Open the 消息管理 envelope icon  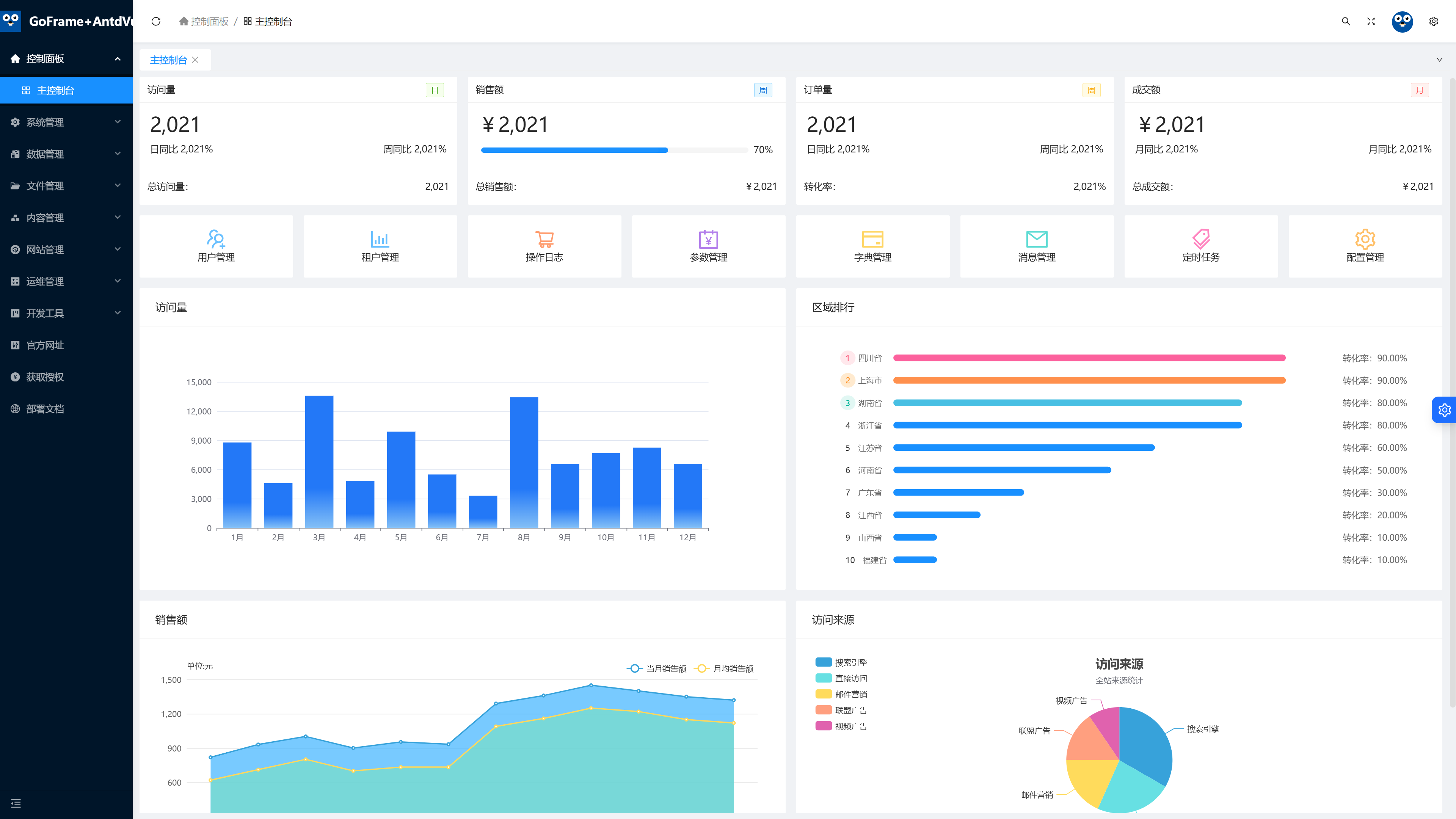point(1037,238)
